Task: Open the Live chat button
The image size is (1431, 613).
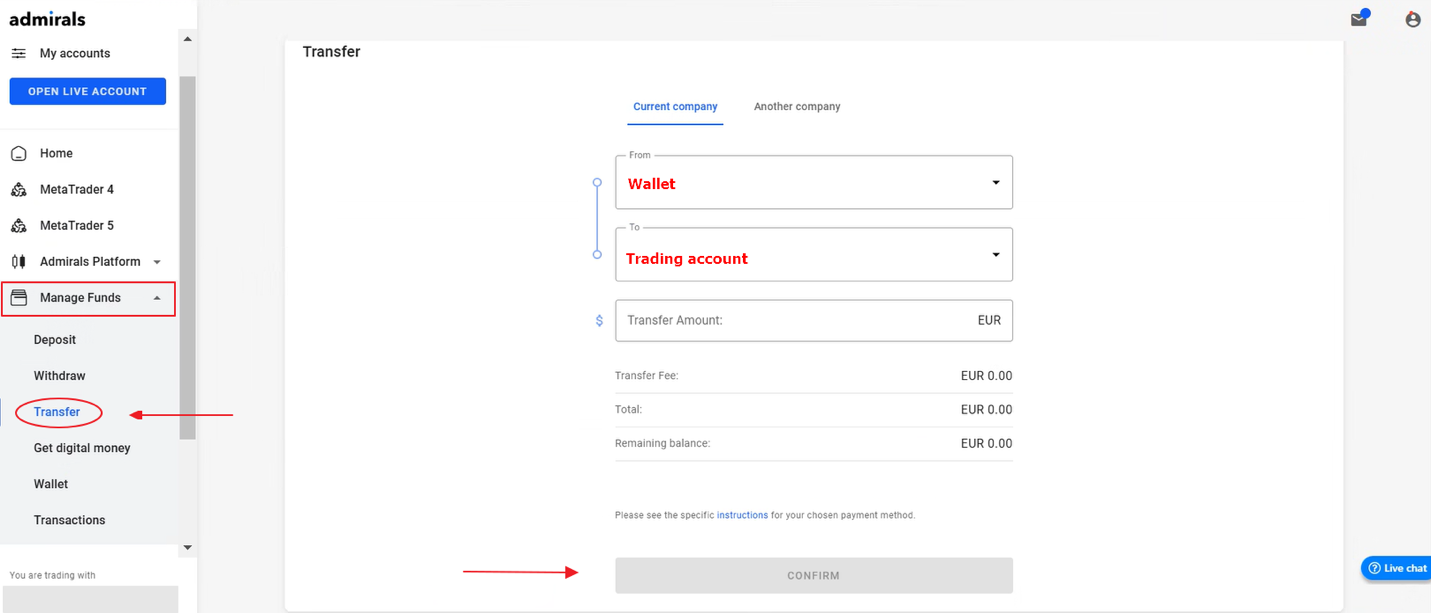Action: coord(1397,568)
